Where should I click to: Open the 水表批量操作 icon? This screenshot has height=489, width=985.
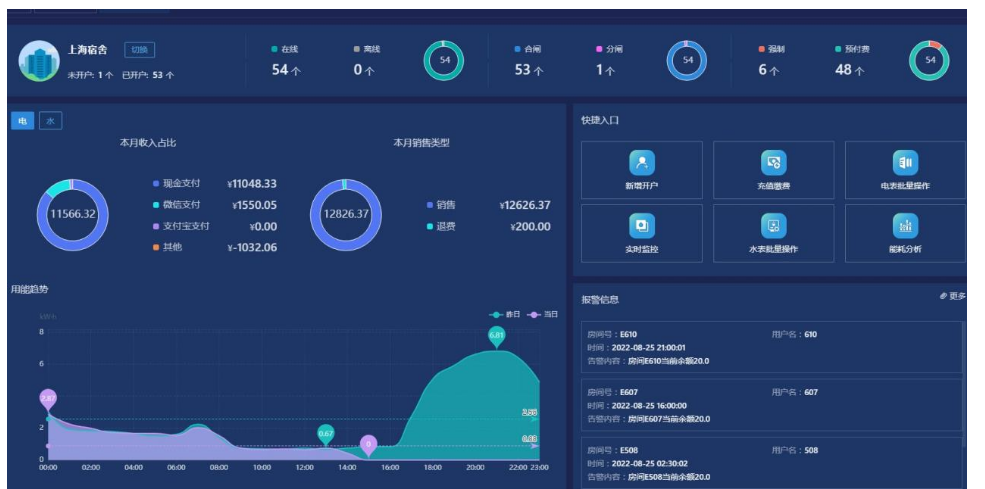773,225
